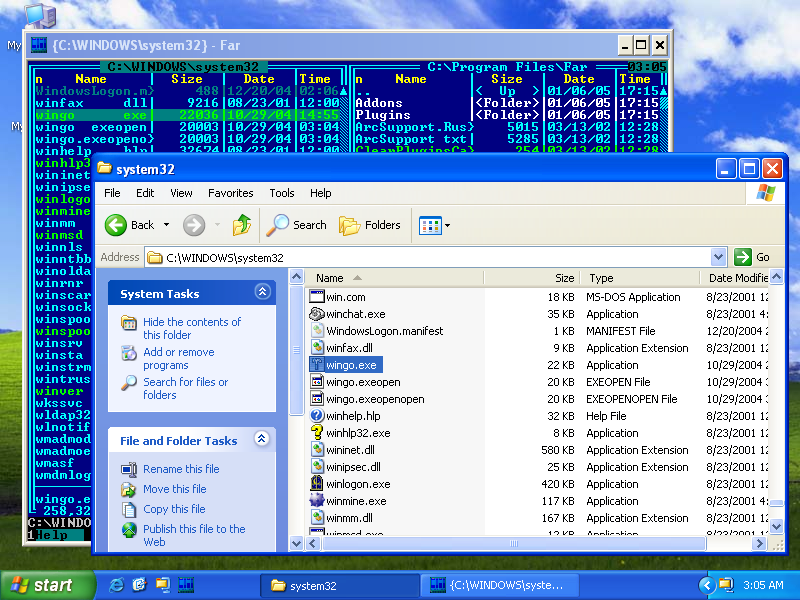800x600 pixels.
Task: Open the Back button history dropdown arrow
Action: pos(166,225)
